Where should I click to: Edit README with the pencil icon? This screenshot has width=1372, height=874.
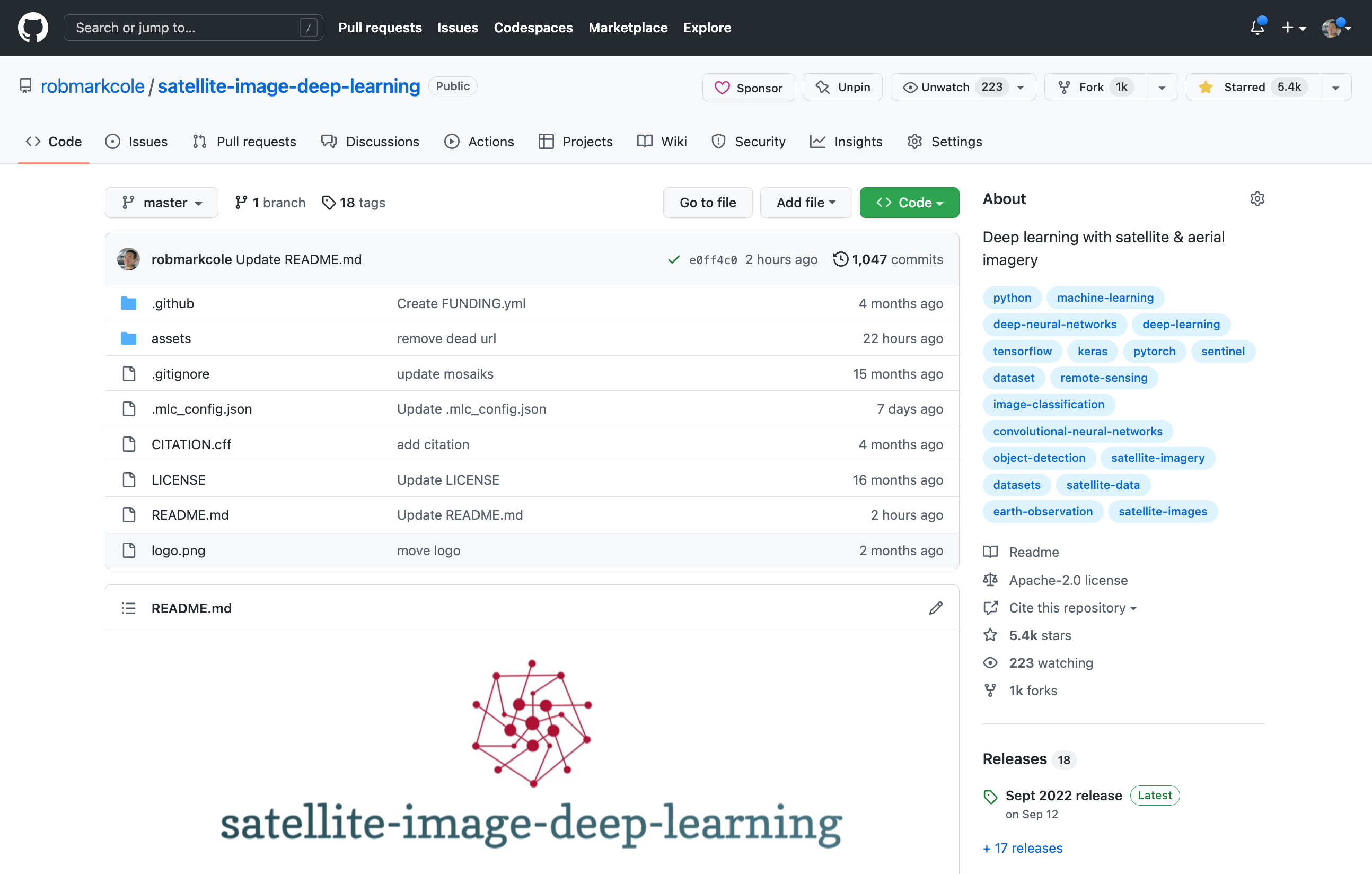tap(935, 608)
